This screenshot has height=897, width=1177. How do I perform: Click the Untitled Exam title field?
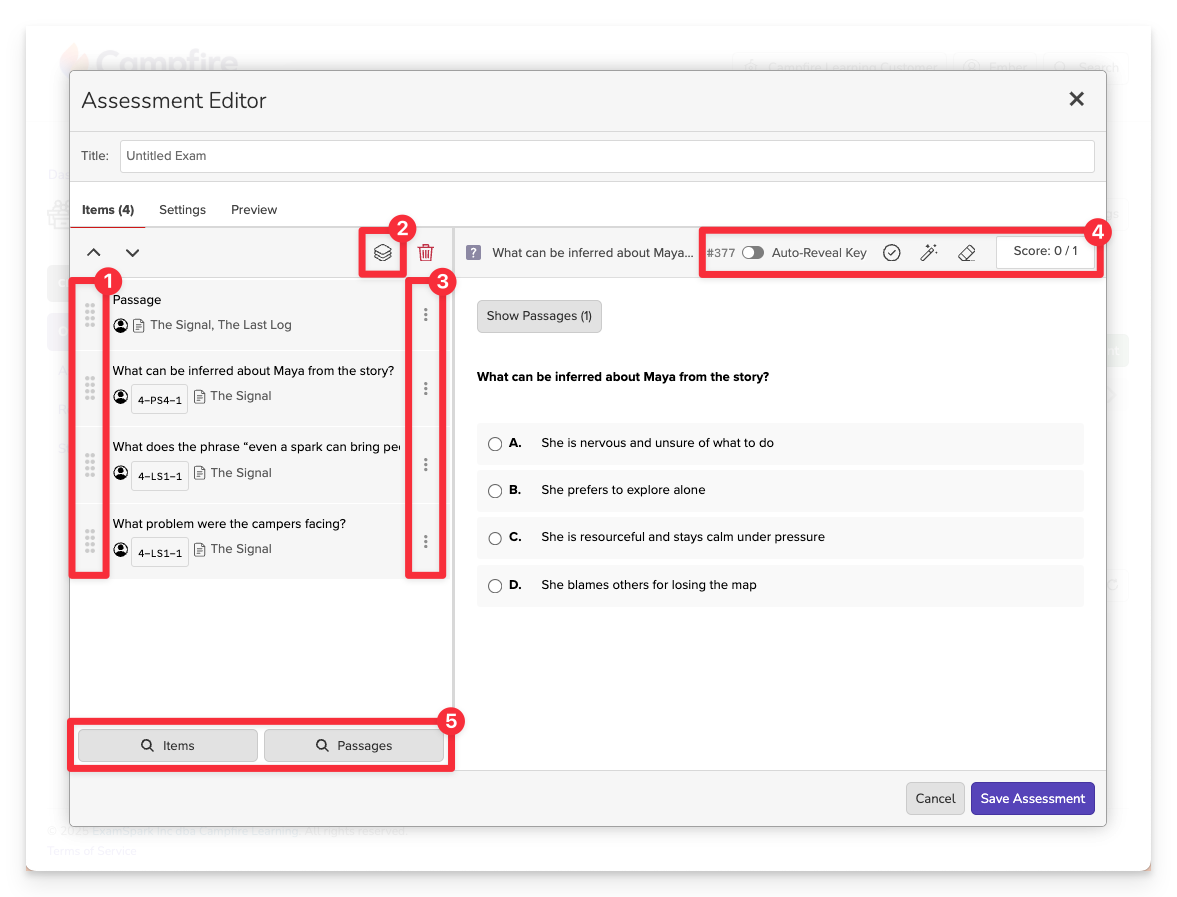click(x=607, y=156)
